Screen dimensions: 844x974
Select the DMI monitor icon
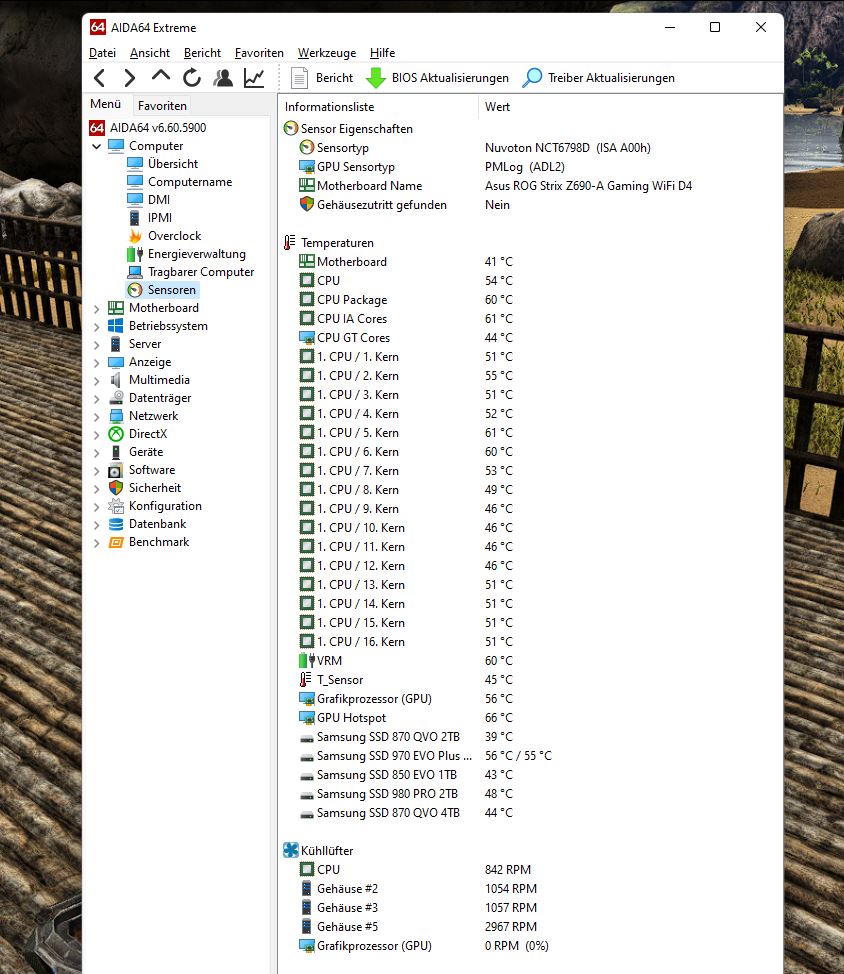tap(135, 199)
